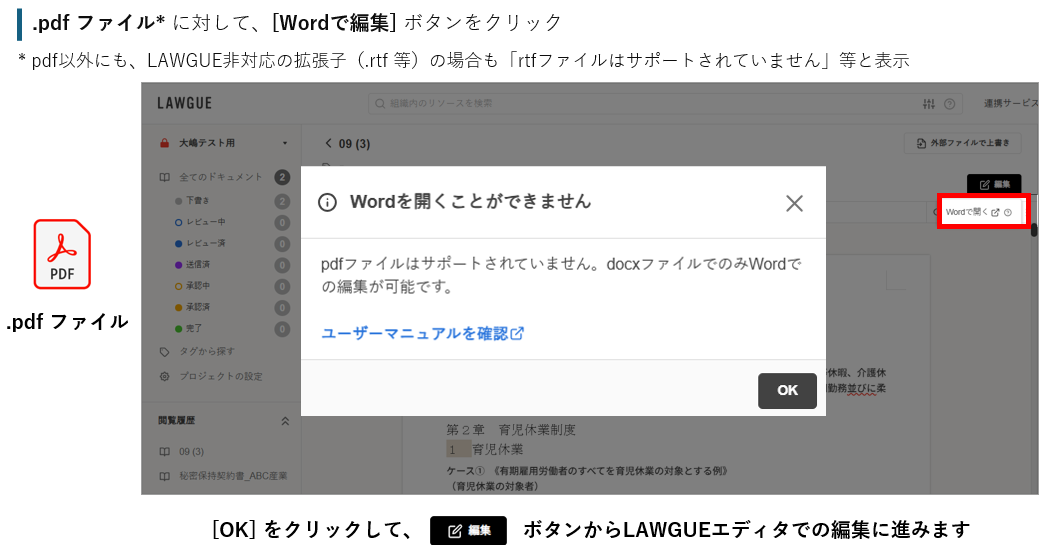
Task: Click the info icon in dialog title
Action: point(327,202)
